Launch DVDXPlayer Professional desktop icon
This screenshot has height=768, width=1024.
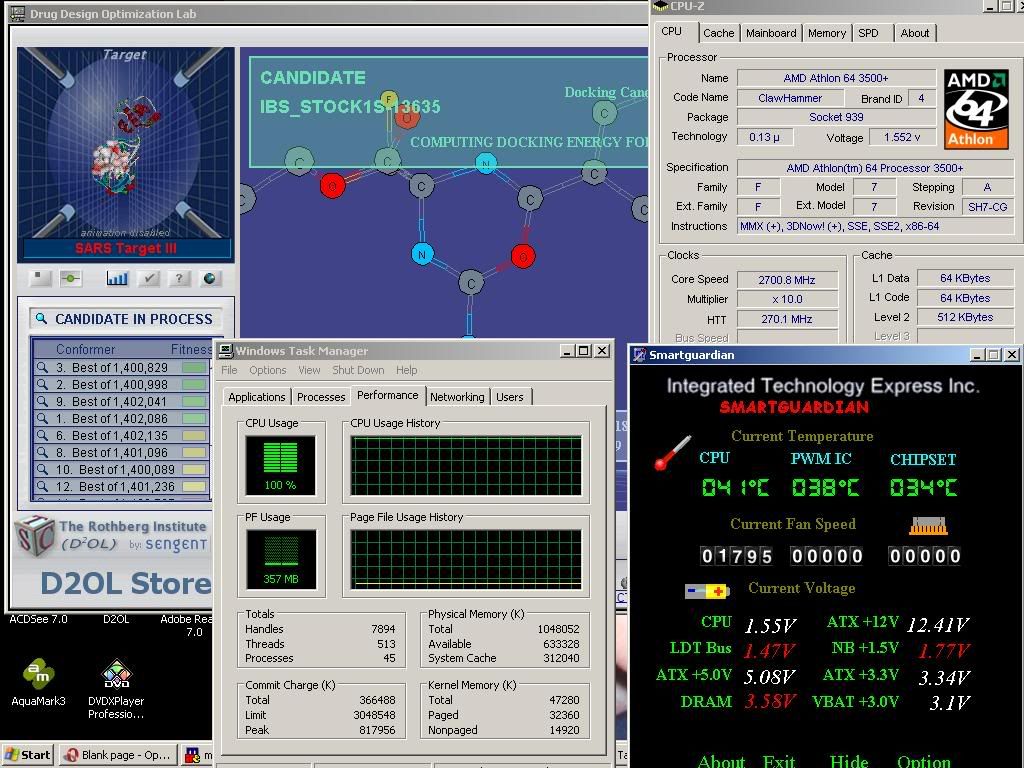click(x=116, y=676)
